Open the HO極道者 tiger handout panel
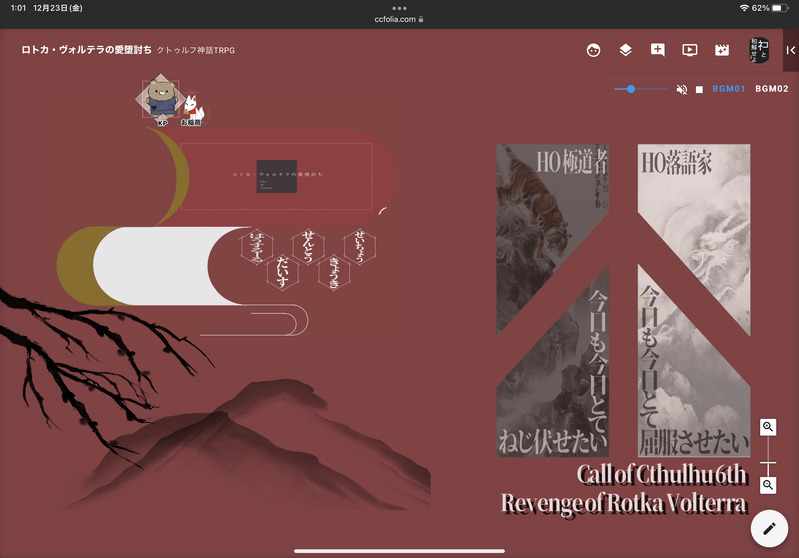Viewport: 799px width, 558px height. click(x=552, y=300)
